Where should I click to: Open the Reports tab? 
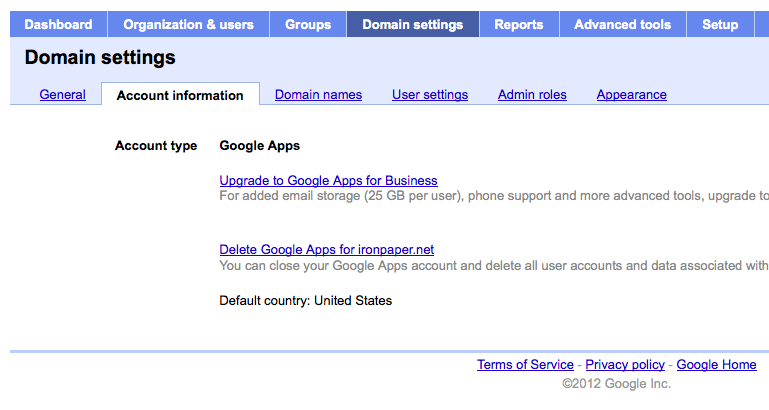pyautogui.click(x=519, y=25)
